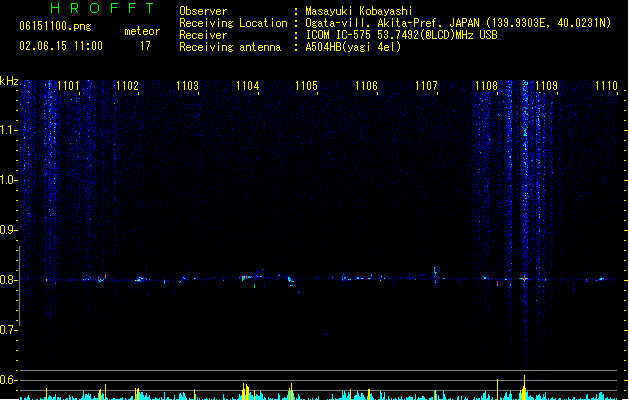Click the red meteor echo near 1108.5 on the 0.8 line
Viewport: 629px width, 400px height.
coord(524,278)
